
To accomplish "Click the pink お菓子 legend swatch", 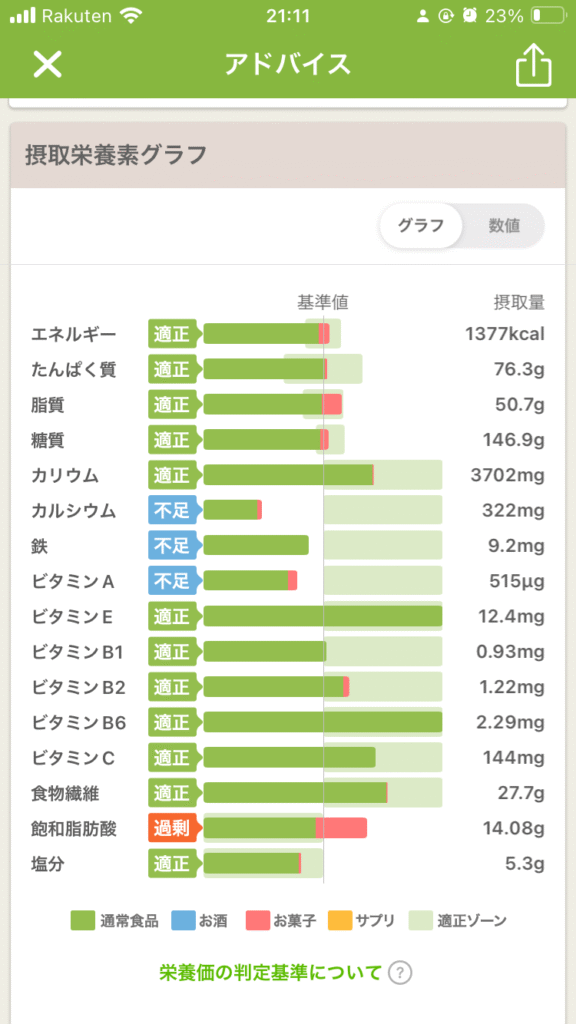I will pos(258,921).
